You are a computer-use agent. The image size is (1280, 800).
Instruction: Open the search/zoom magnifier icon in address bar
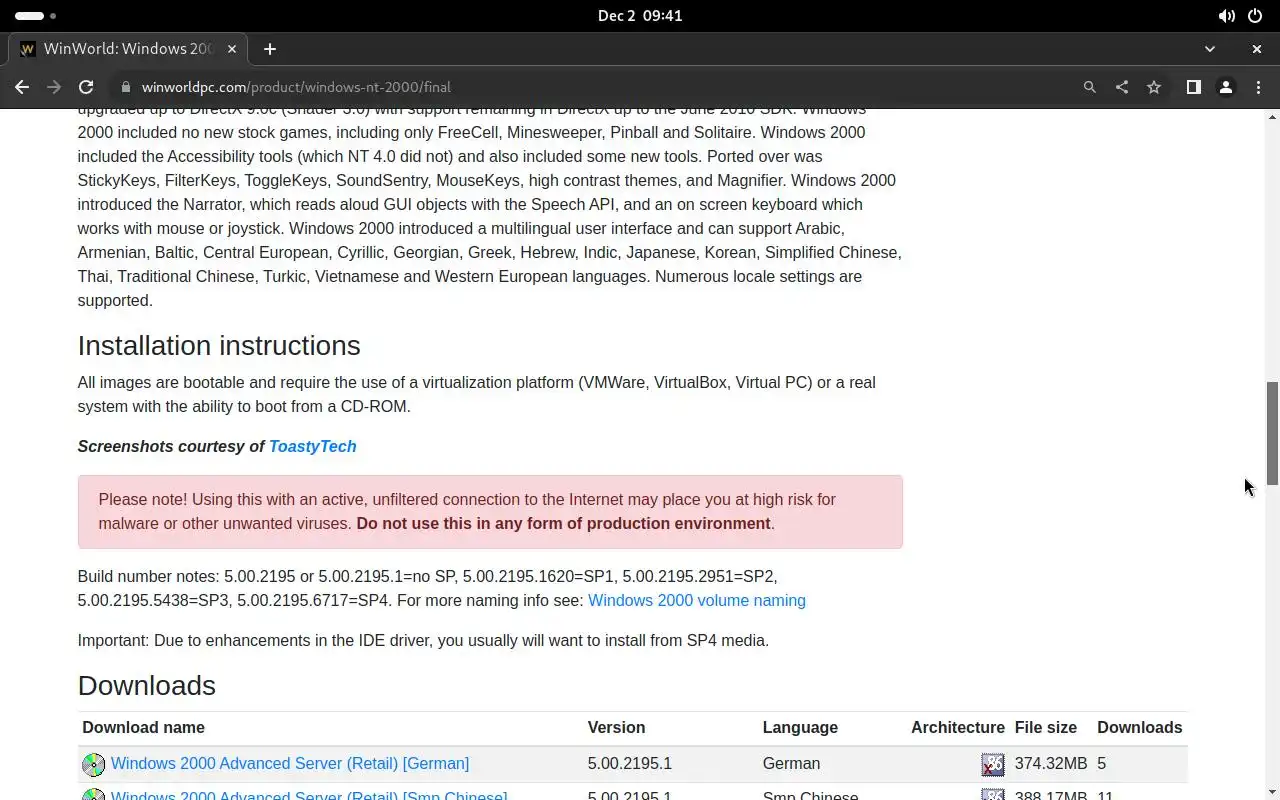coord(1090,87)
